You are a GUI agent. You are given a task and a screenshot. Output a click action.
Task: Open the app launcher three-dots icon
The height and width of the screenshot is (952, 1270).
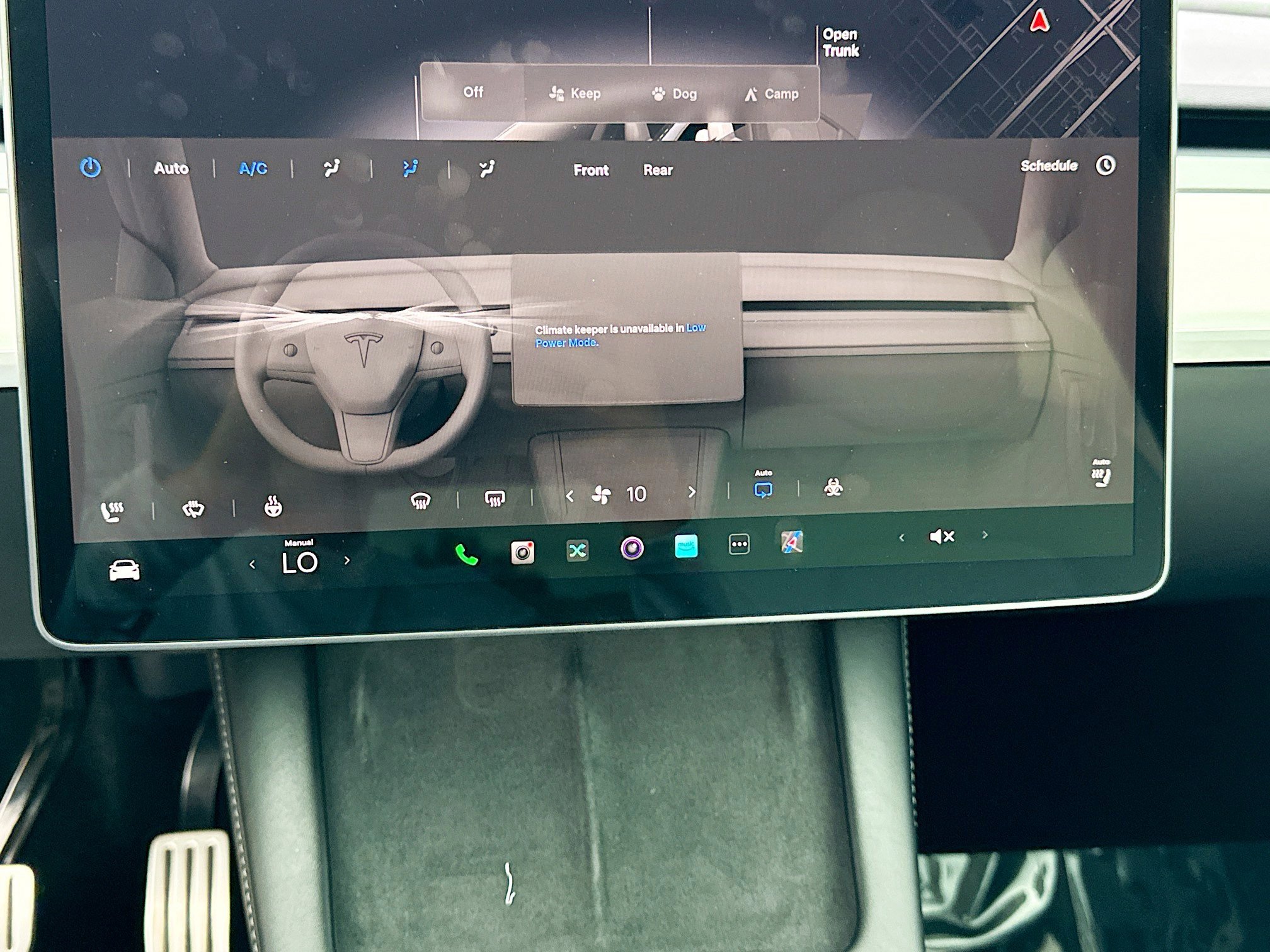pos(739,544)
